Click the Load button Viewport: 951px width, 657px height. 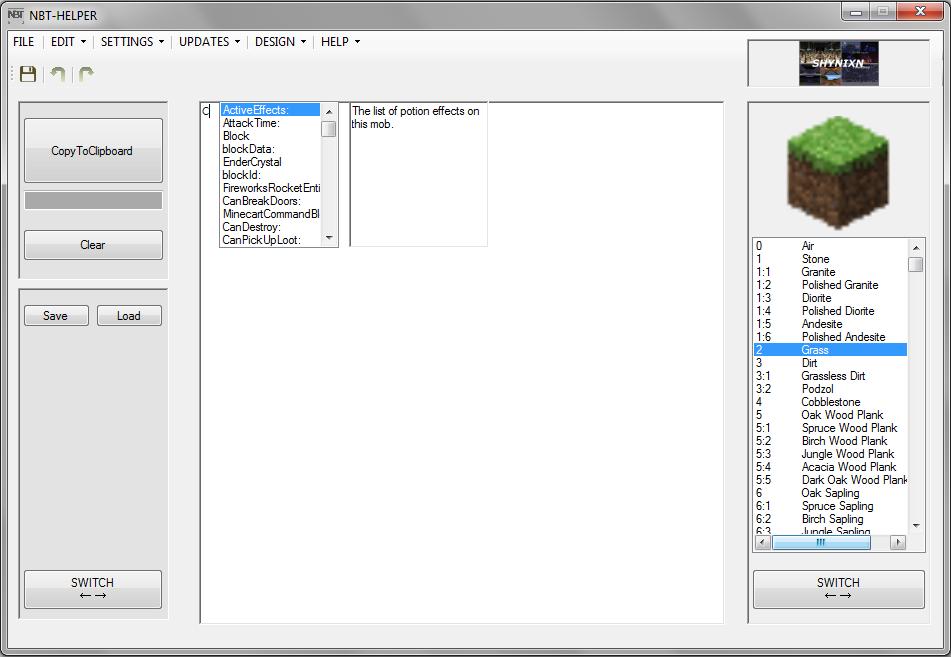click(x=127, y=314)
